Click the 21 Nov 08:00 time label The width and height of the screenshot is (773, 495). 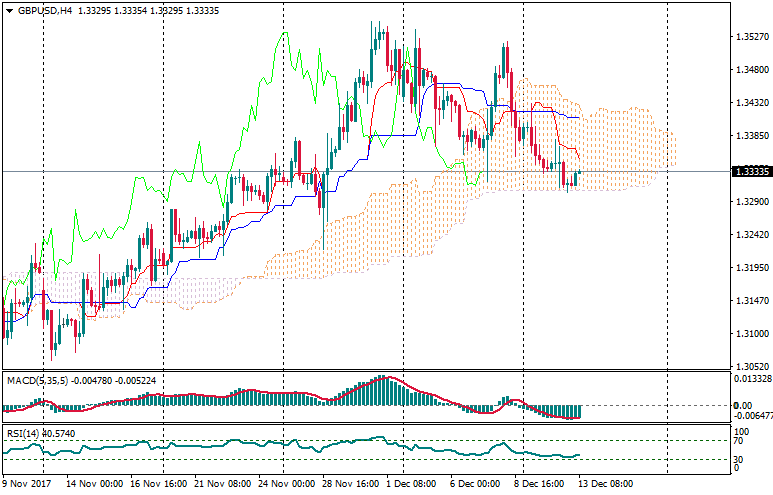pos(223,482)
